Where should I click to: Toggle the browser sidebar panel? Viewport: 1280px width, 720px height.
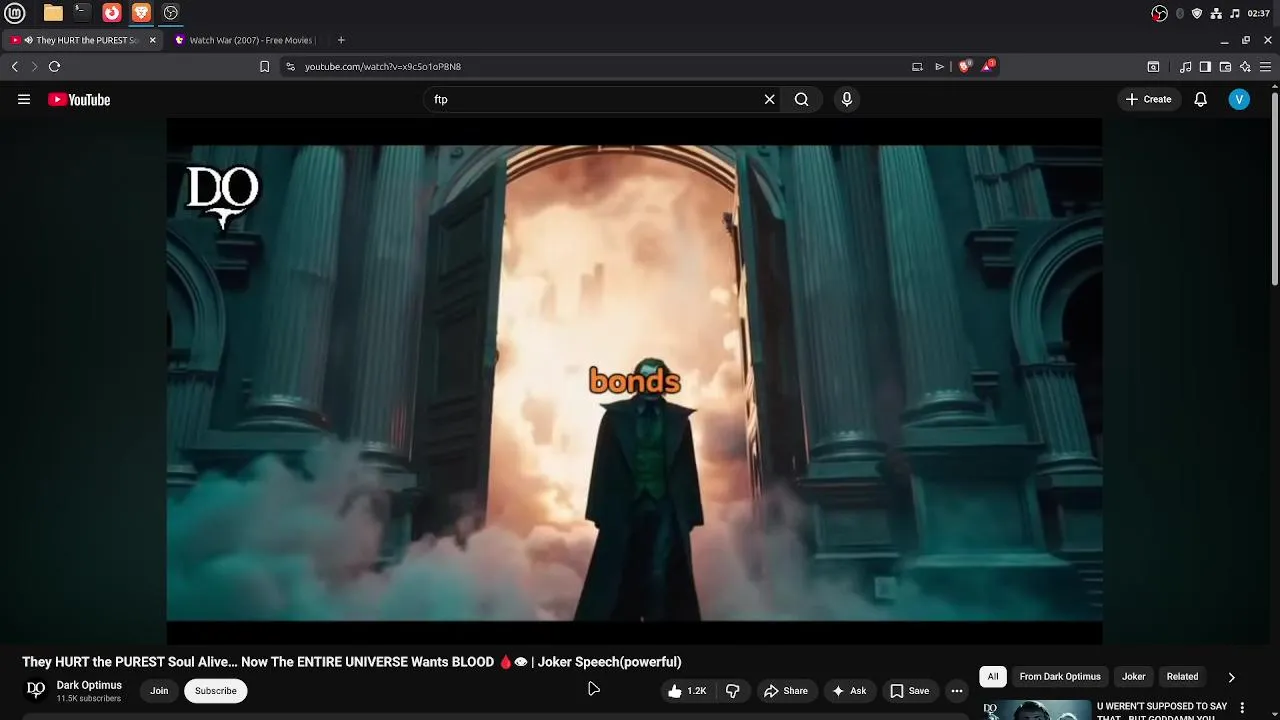(x=1205, y=66)
